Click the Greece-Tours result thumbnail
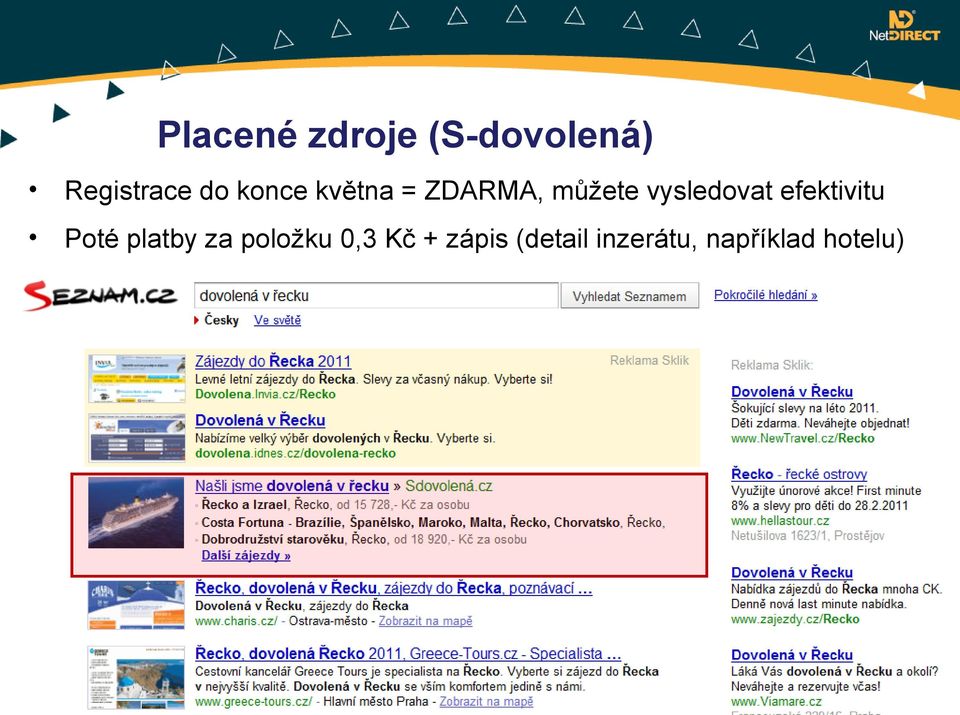This screenshot has height=715, width=960. 136,678
